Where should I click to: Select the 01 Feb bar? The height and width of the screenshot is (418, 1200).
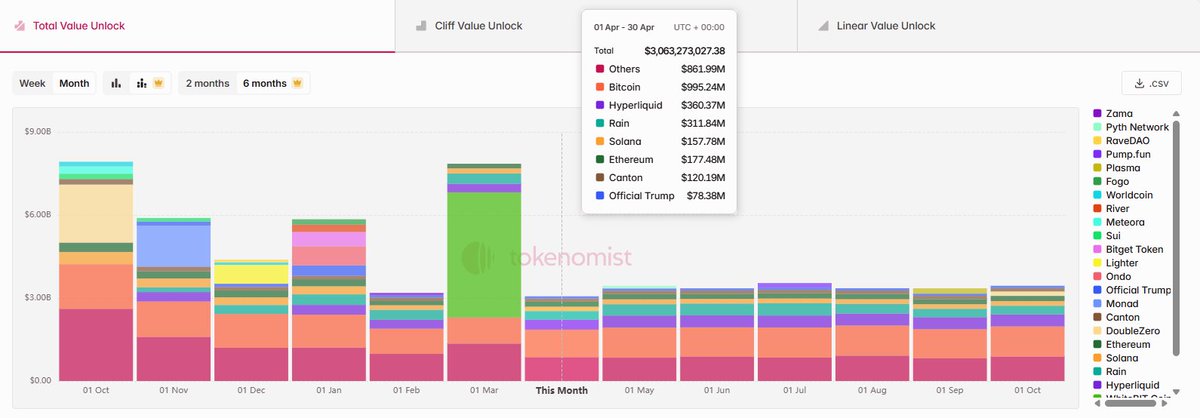[406, 337]
